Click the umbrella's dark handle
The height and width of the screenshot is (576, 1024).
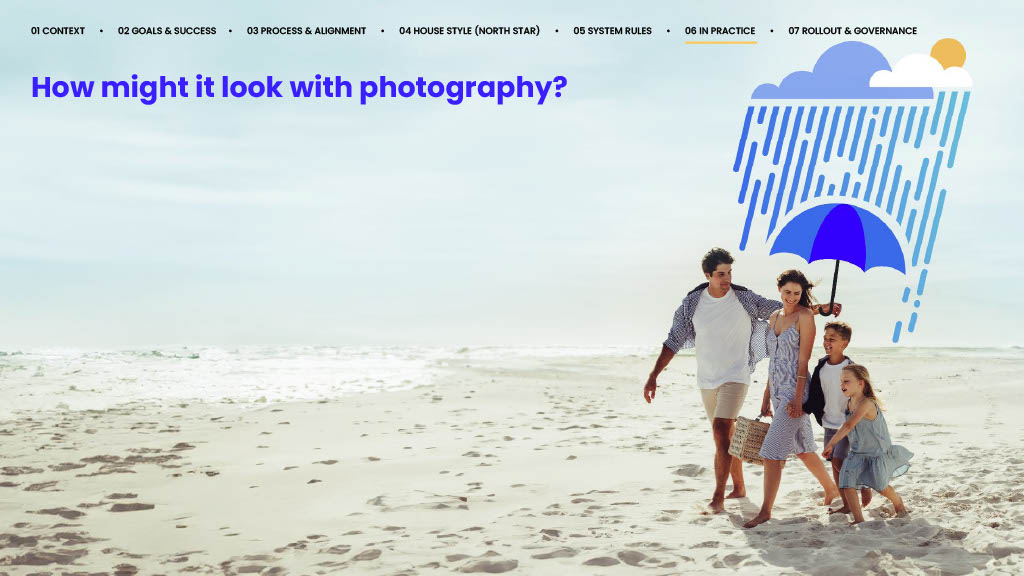click(834, 289)
